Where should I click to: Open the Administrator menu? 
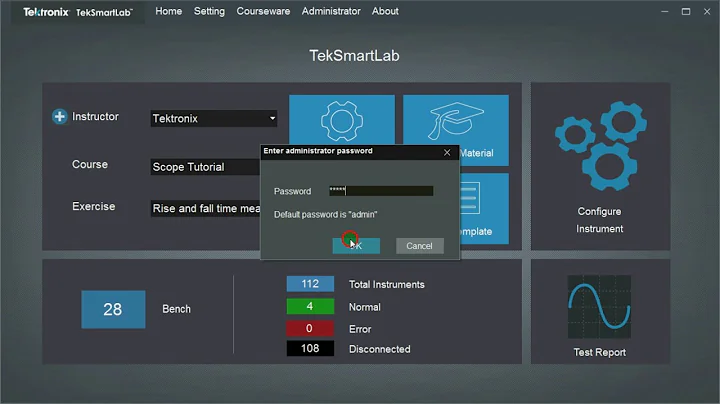(331, 11)
